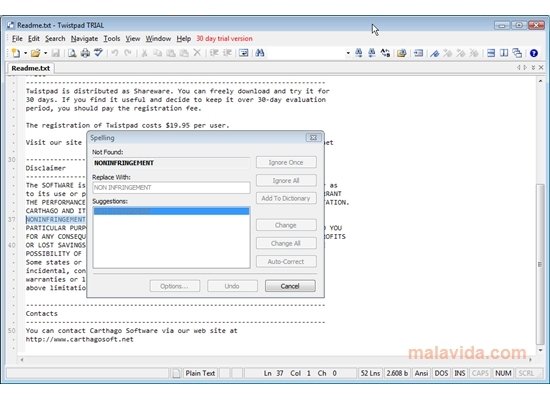The image size is (550, 400).
Task: Toggle the Word wrap toolbar icon
Action: (x=244, y=53)
